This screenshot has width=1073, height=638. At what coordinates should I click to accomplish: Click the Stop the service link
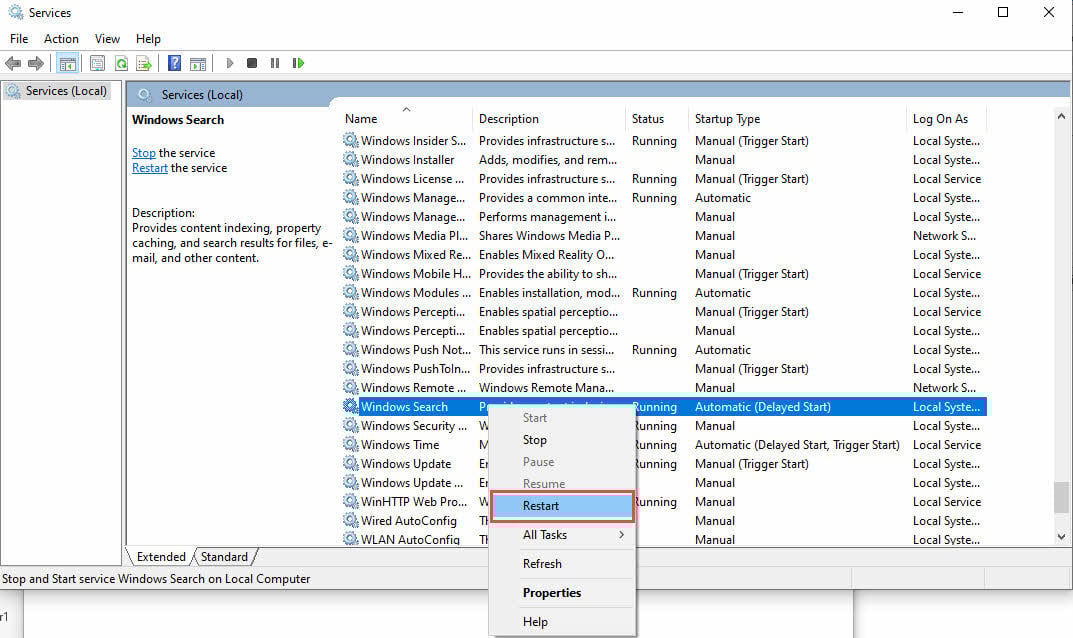144,153
